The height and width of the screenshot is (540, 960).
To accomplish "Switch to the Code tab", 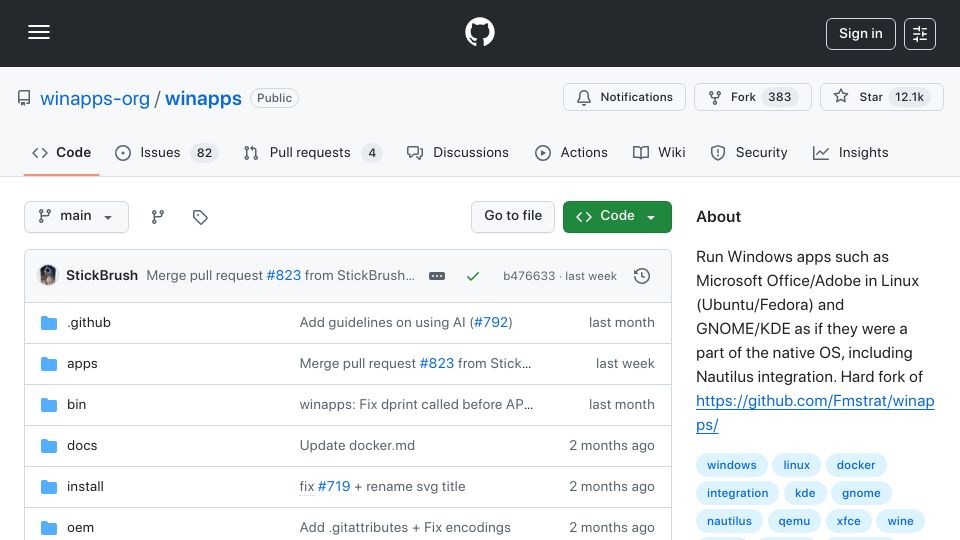I will pyautogui.click(x=61, y=152).
